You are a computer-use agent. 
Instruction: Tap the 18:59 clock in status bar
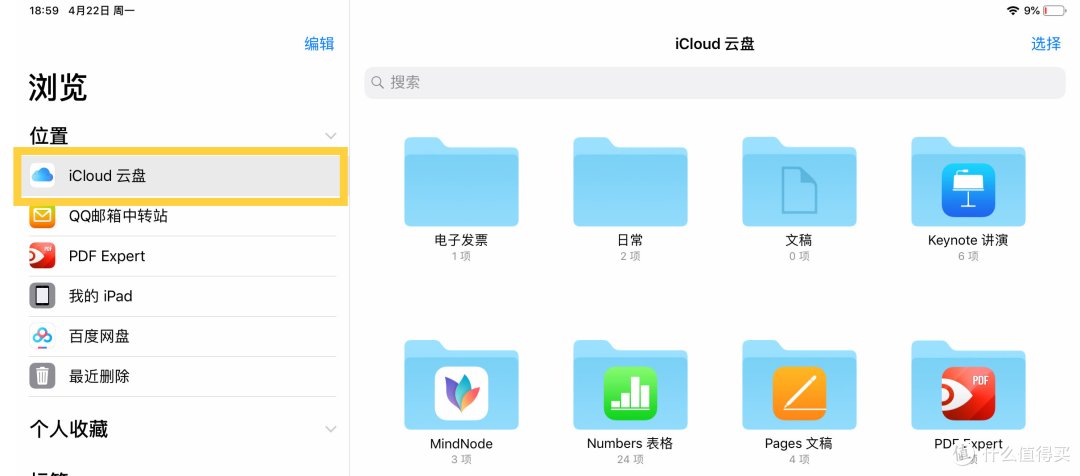click(44, 11)
